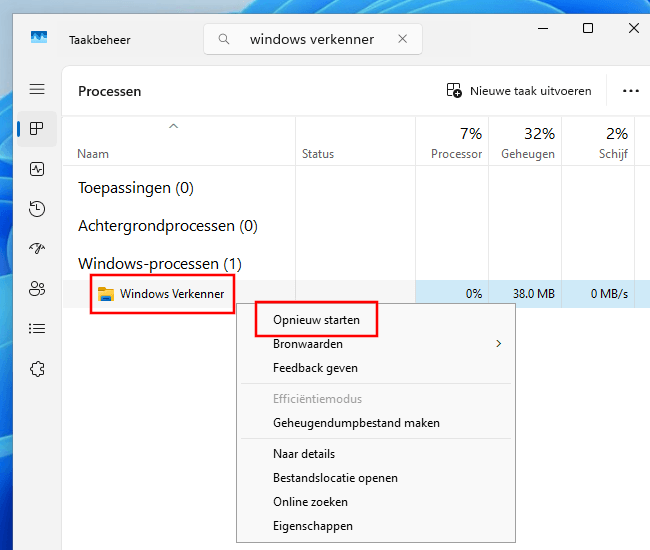Screen dimensions: 650x550
Task: Choose Bestandslocatie openen
Action: pos(376,478)
